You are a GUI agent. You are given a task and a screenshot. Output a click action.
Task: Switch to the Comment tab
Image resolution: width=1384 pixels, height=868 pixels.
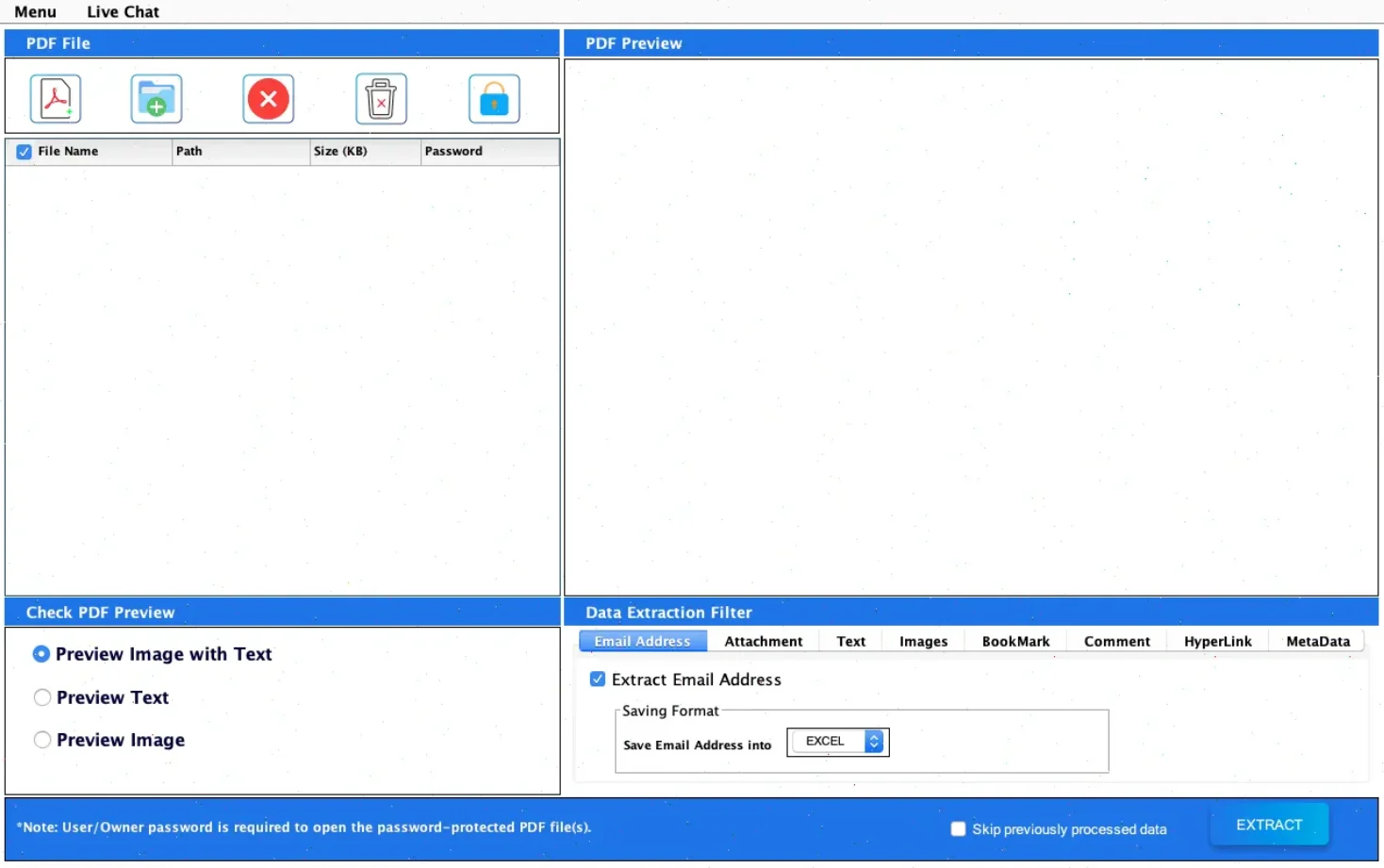(1116, 641)
